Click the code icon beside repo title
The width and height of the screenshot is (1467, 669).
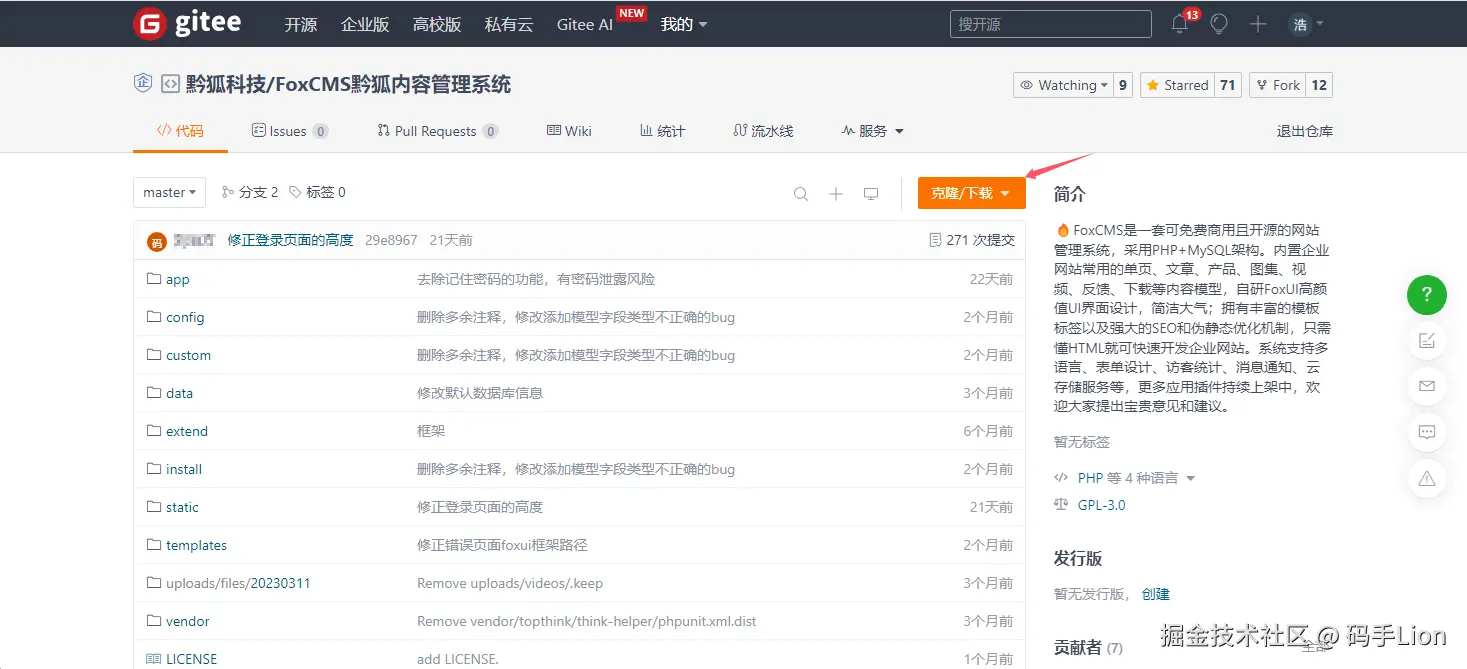click(x=170, y=84)
